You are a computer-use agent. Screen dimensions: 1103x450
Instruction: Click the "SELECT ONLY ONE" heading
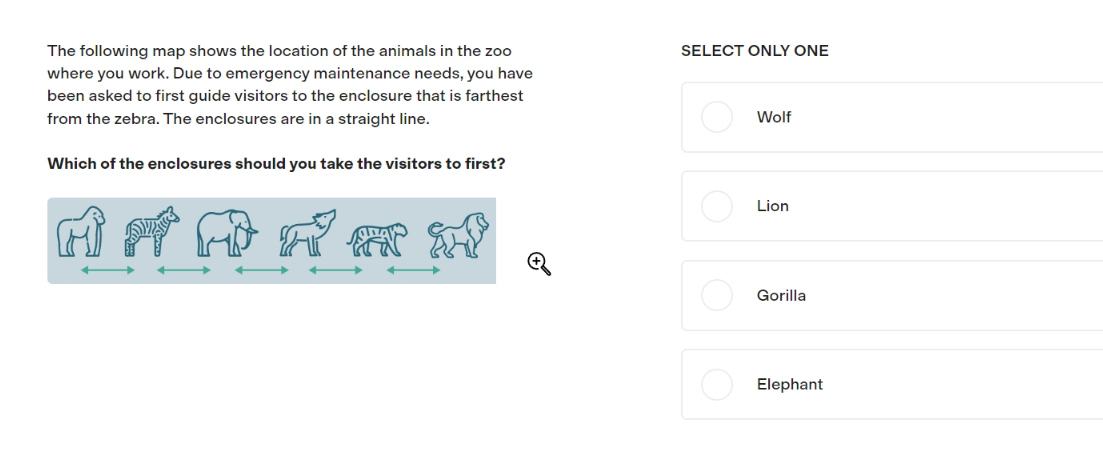pyautogui.click(x=755, y=51)
